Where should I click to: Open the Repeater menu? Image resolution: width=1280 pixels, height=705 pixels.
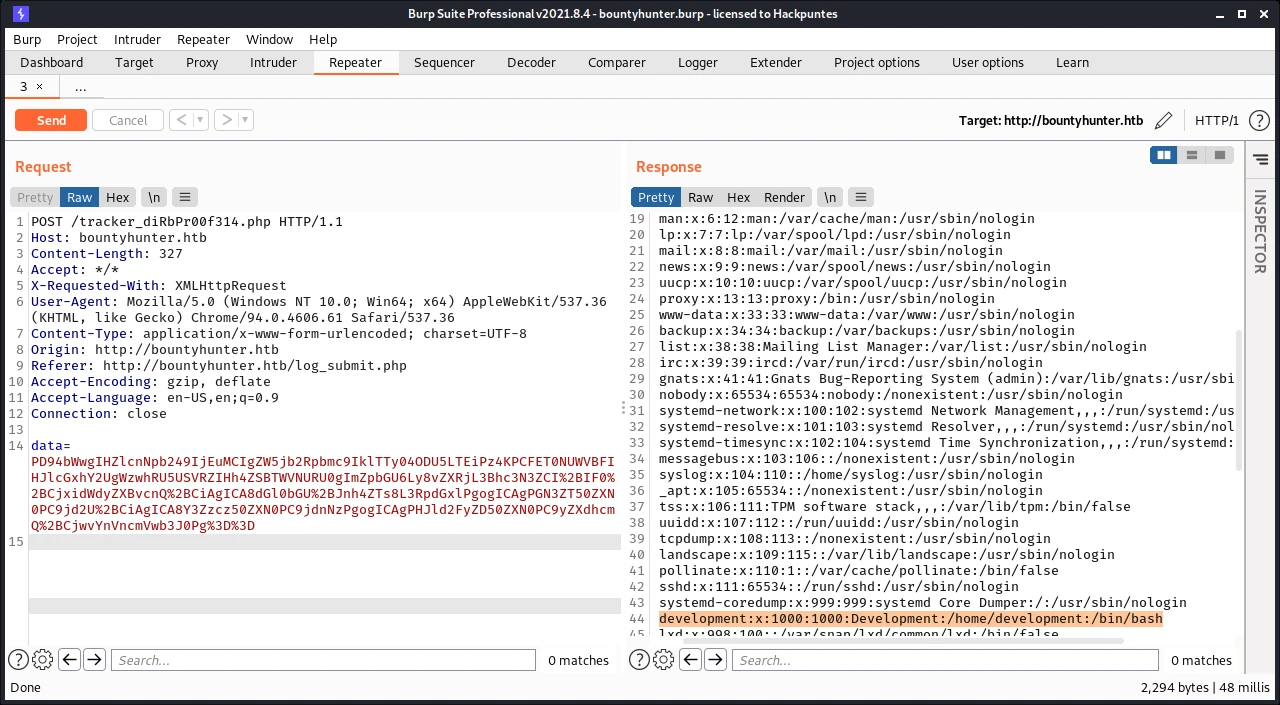tap(203, 39)
